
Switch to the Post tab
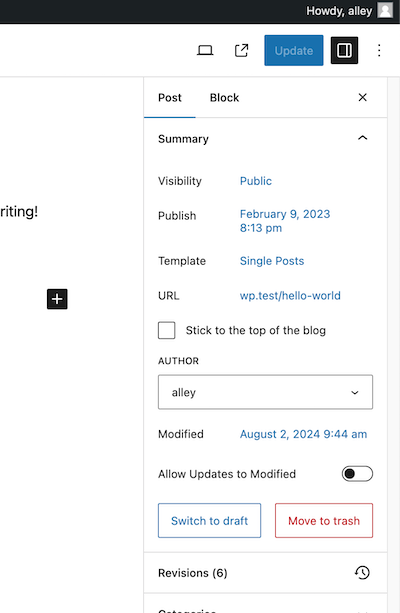point(170,98)
